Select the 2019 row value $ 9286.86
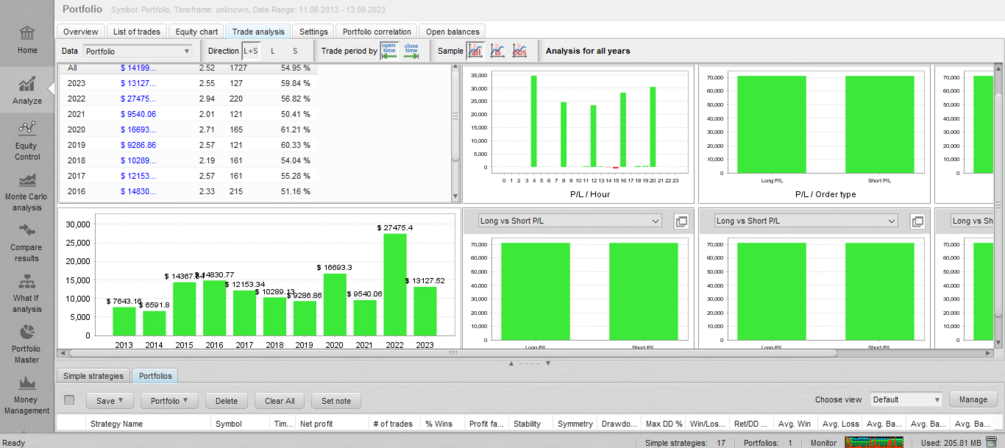 138,145
